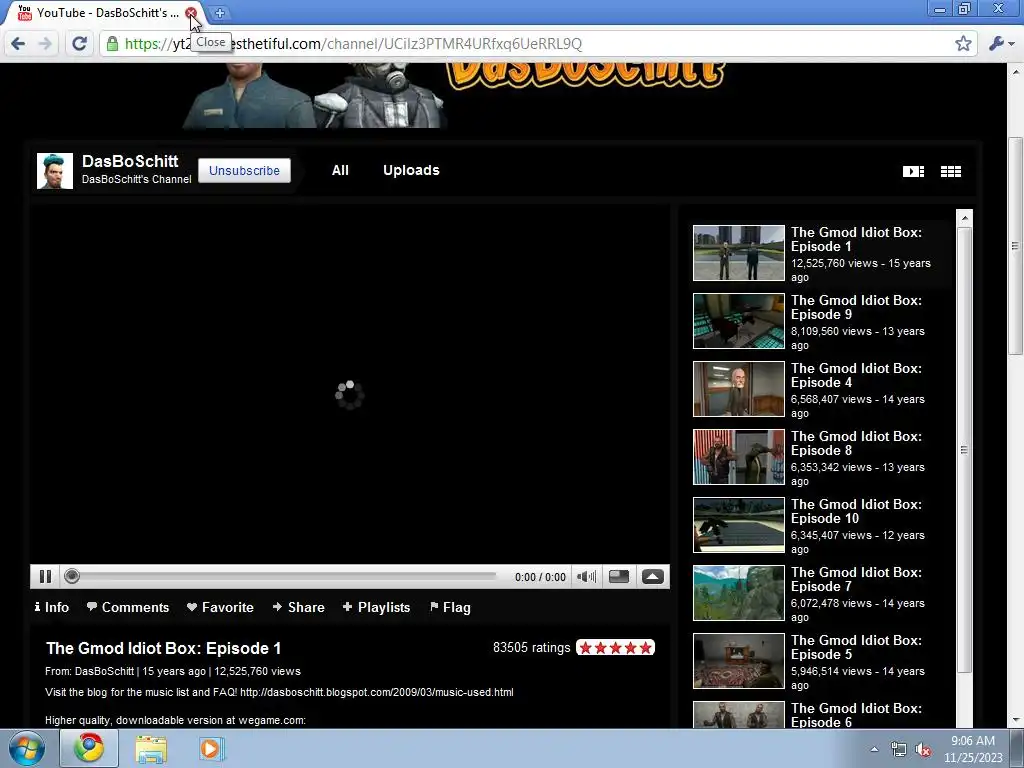
Task: Open the Info tab under the video
Action: coord(52,607)
